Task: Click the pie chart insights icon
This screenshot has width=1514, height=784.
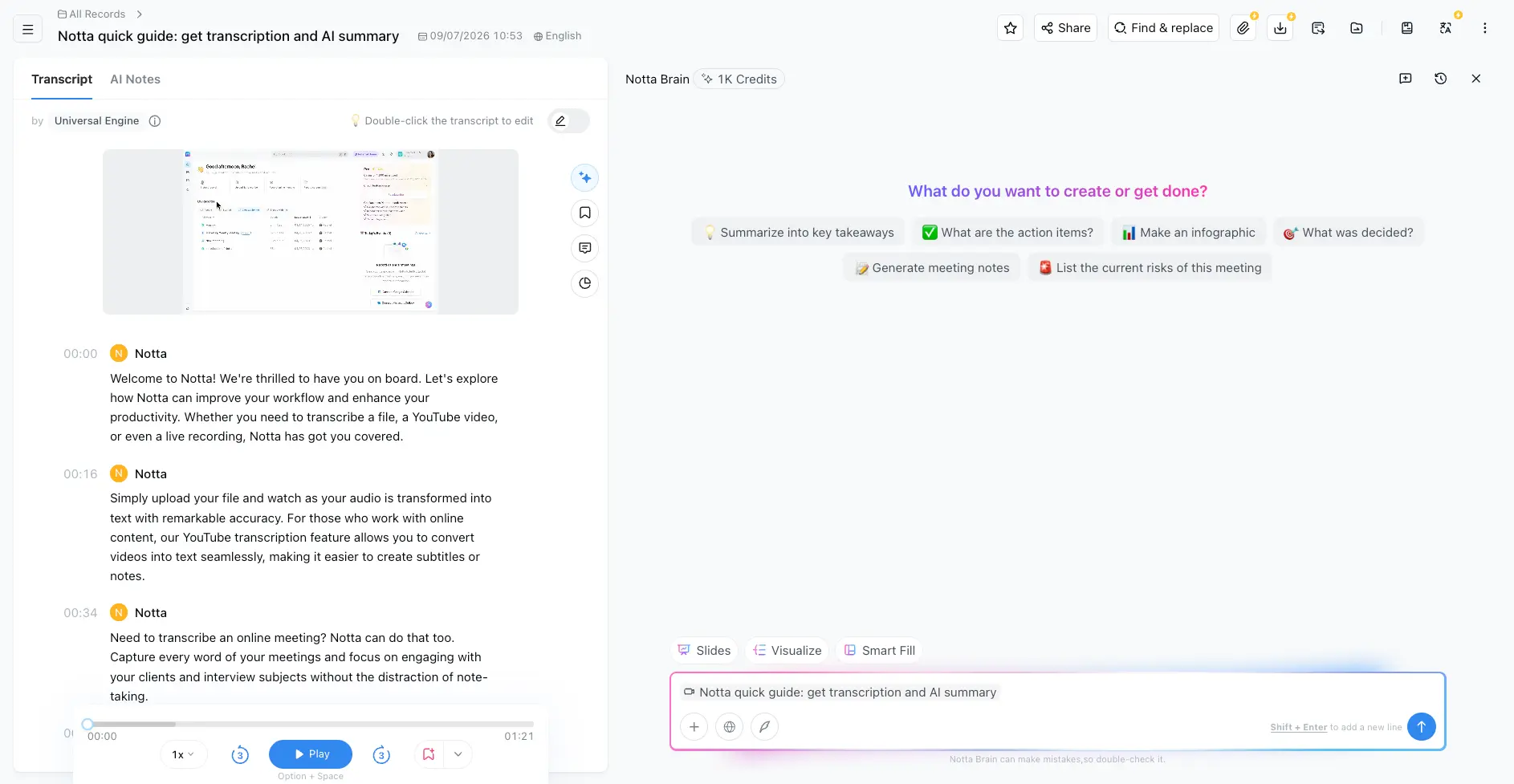Action: click(584, 283)
